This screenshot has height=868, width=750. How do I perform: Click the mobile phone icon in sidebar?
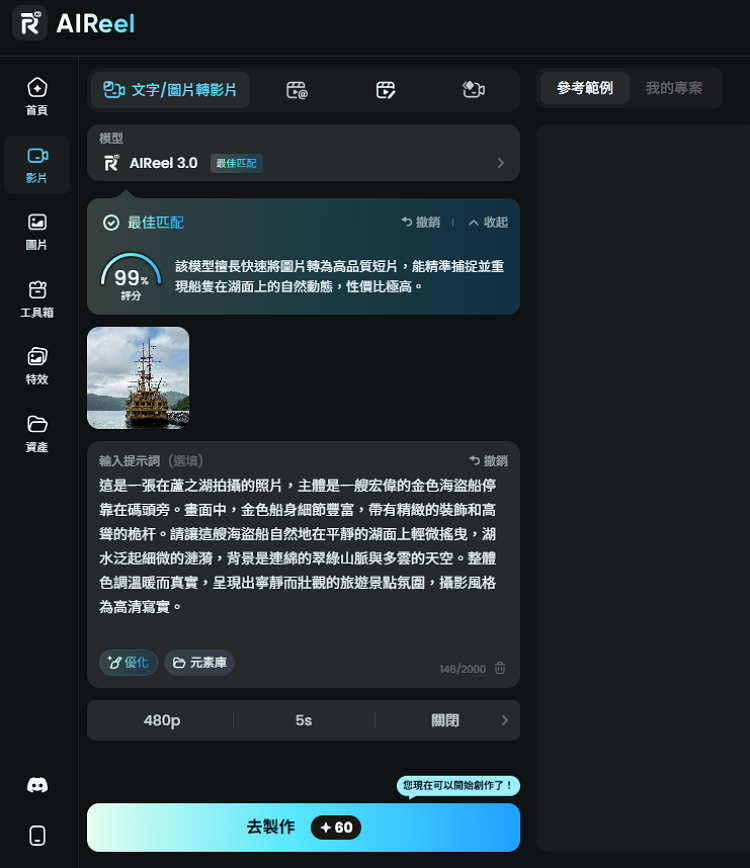pos(37,835)
